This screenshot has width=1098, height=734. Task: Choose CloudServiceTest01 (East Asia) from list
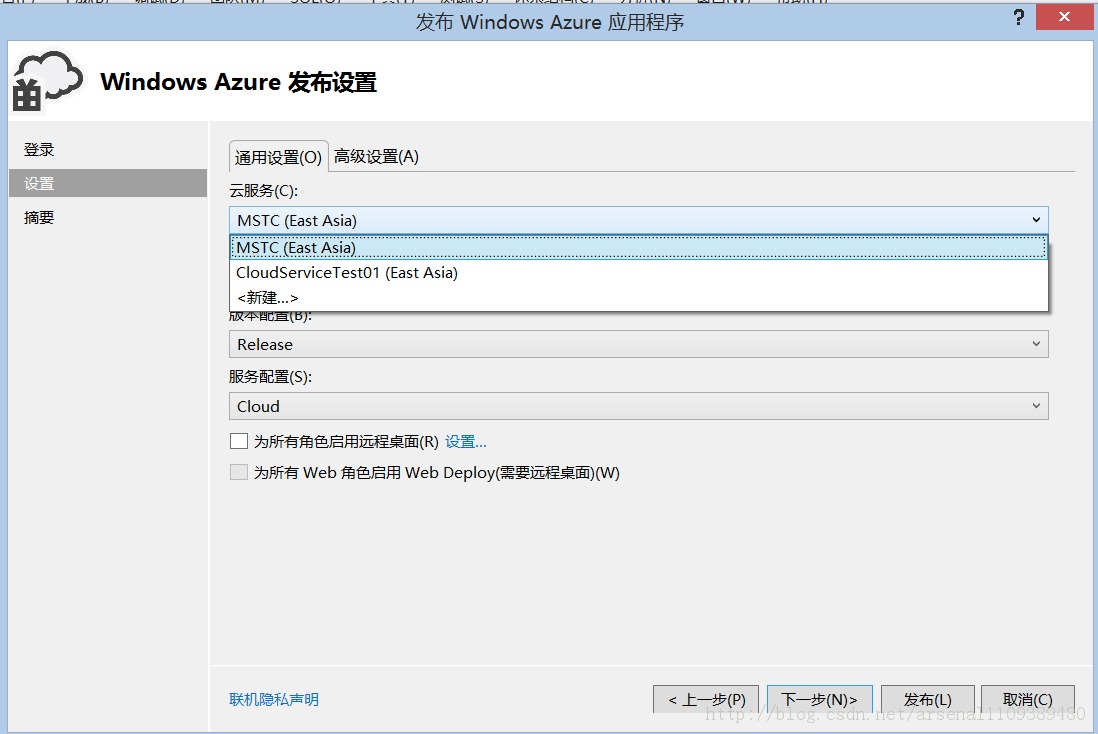[639, 272]
